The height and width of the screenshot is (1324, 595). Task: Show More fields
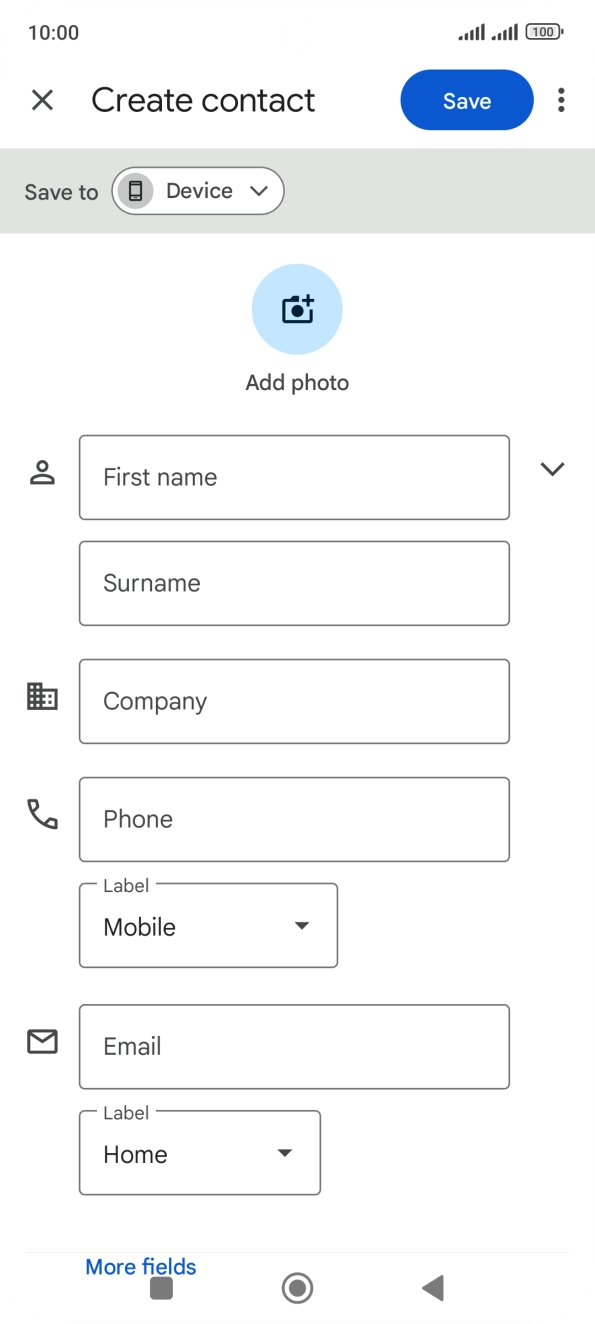(140, 1266)
